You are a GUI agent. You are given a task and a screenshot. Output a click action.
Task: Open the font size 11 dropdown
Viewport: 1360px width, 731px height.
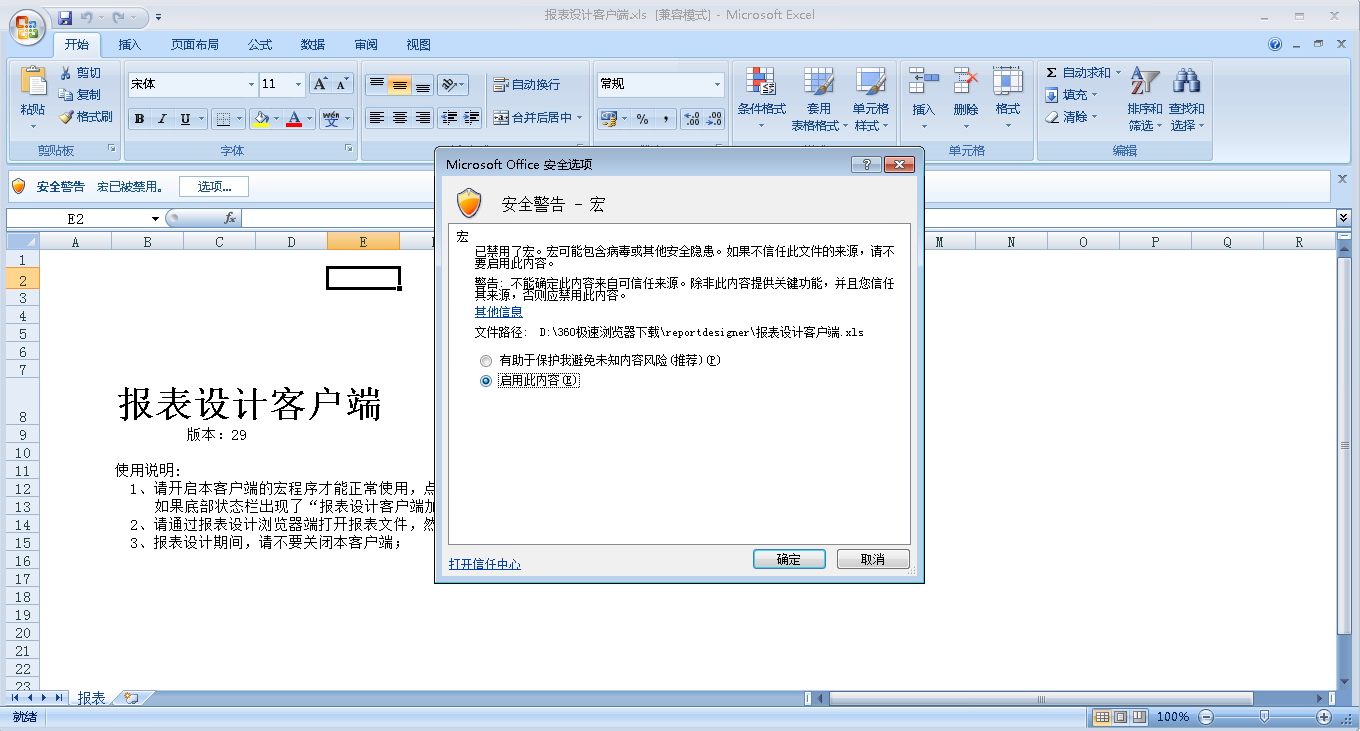click(x=298, y=84)
